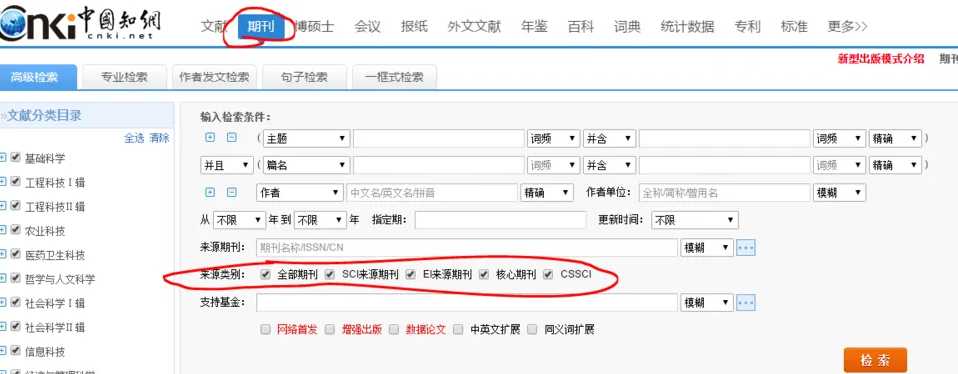This screenshot has width=958, height=374.
Task: Click the 来源期刊 name input field
Action: tap(467, 248)
